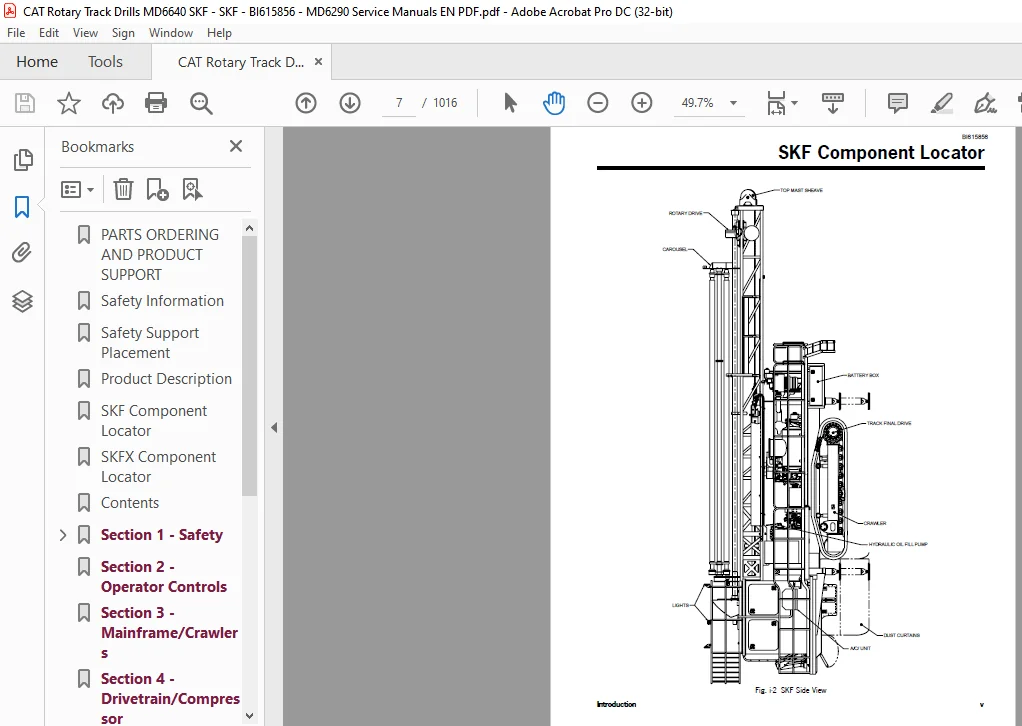The height and width of the screenshot is (726, 1022).
Task: Switch to the Tools tab
Action: coord(105,62)
